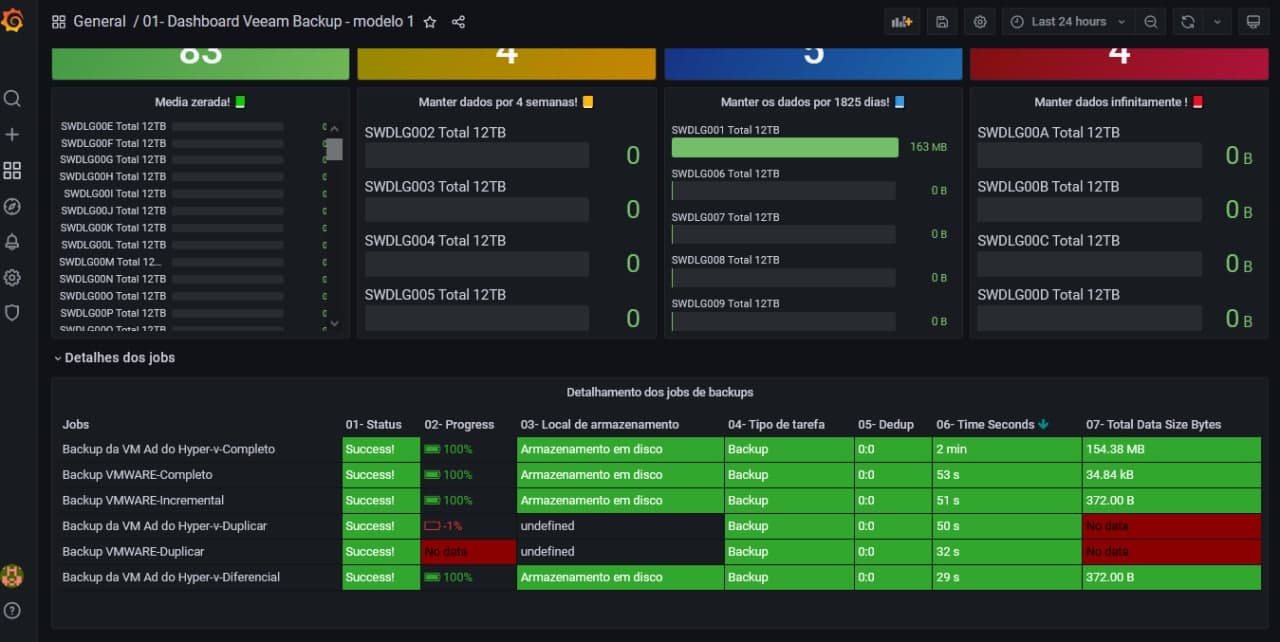Viewport: 1280px width, 642px height.
Task: Share the dashboard via share icon
Action: click(458, 22)
